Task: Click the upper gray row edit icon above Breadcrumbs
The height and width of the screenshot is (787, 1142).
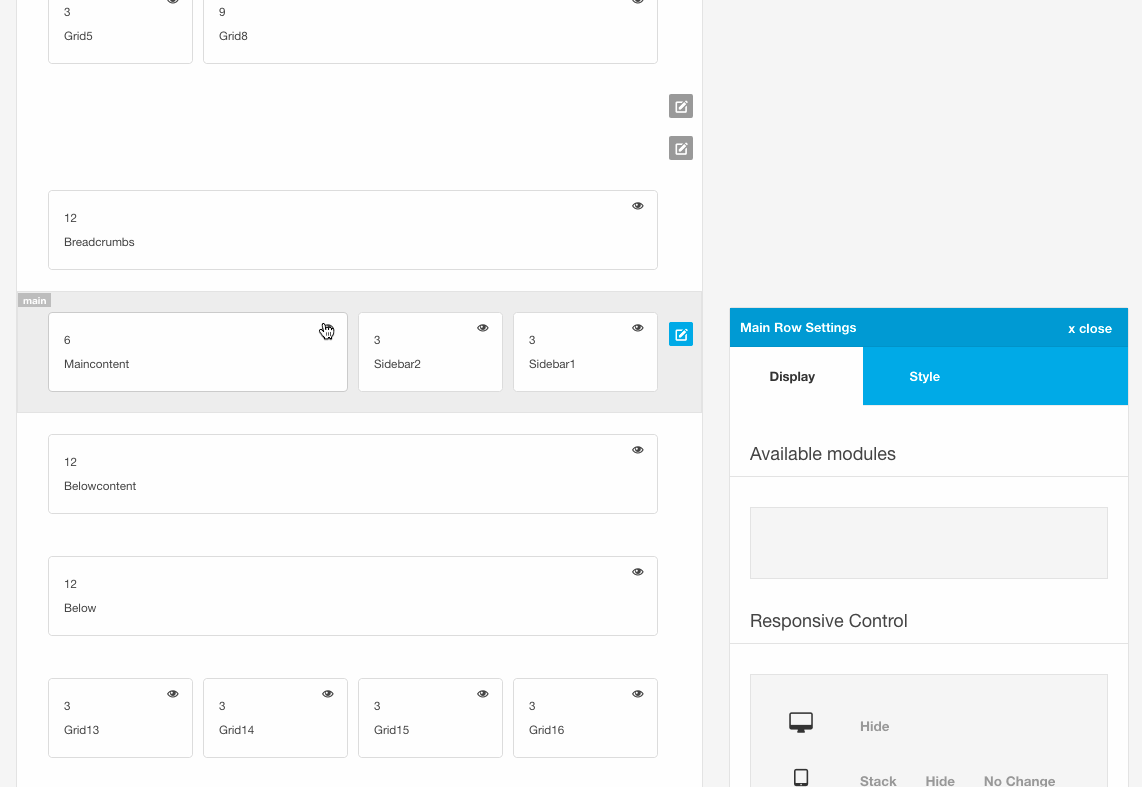Action: [x=681, y=106]
